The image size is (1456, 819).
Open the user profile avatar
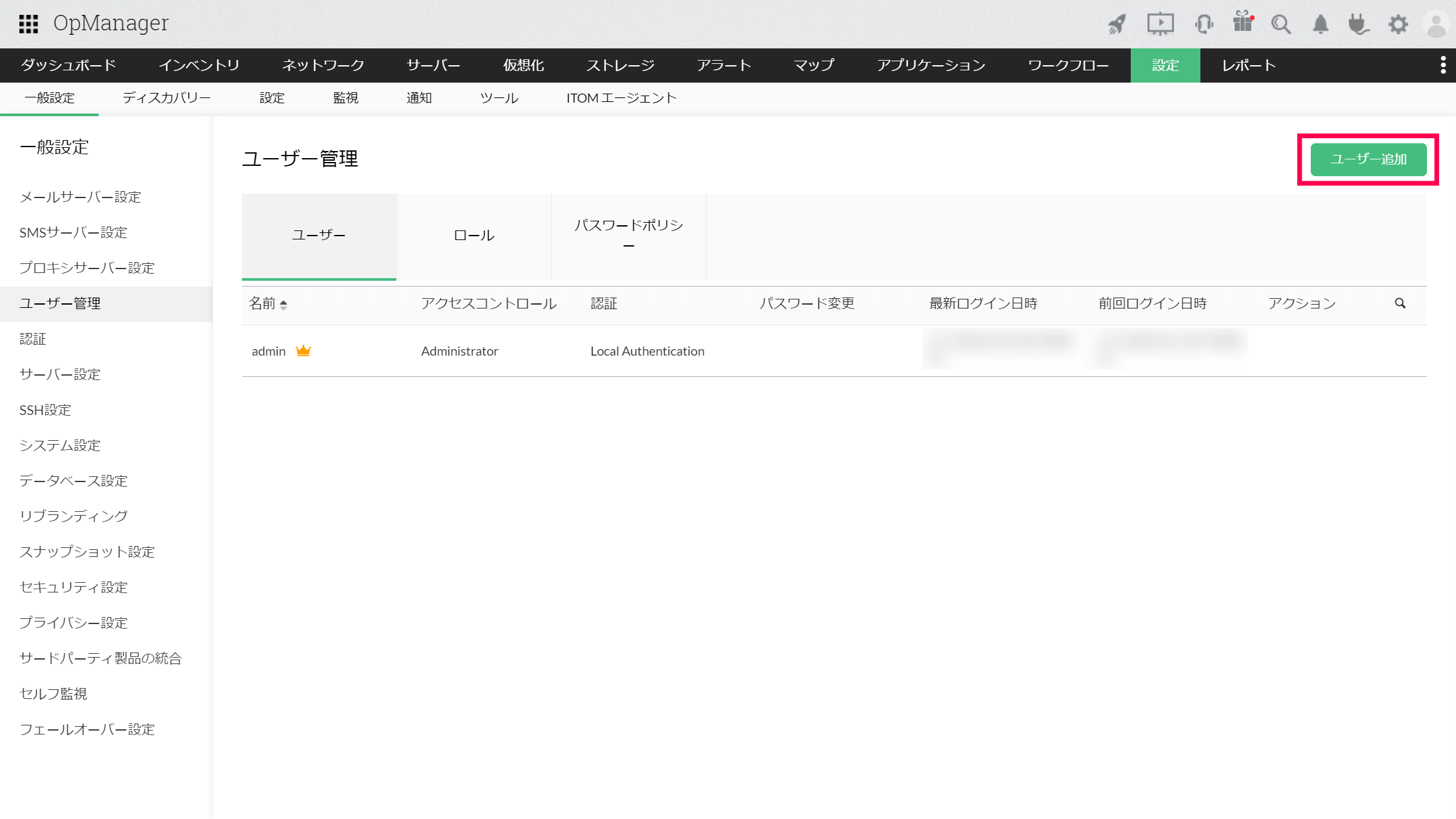pos(1437,25)
